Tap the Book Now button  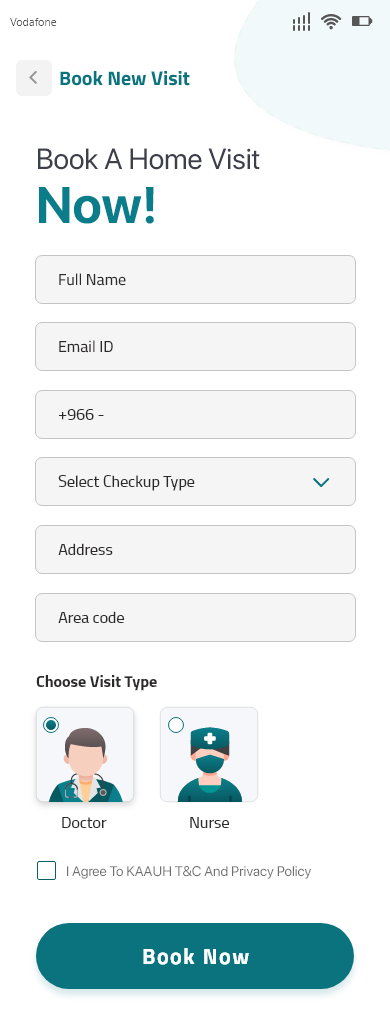(x=195, y=956)
